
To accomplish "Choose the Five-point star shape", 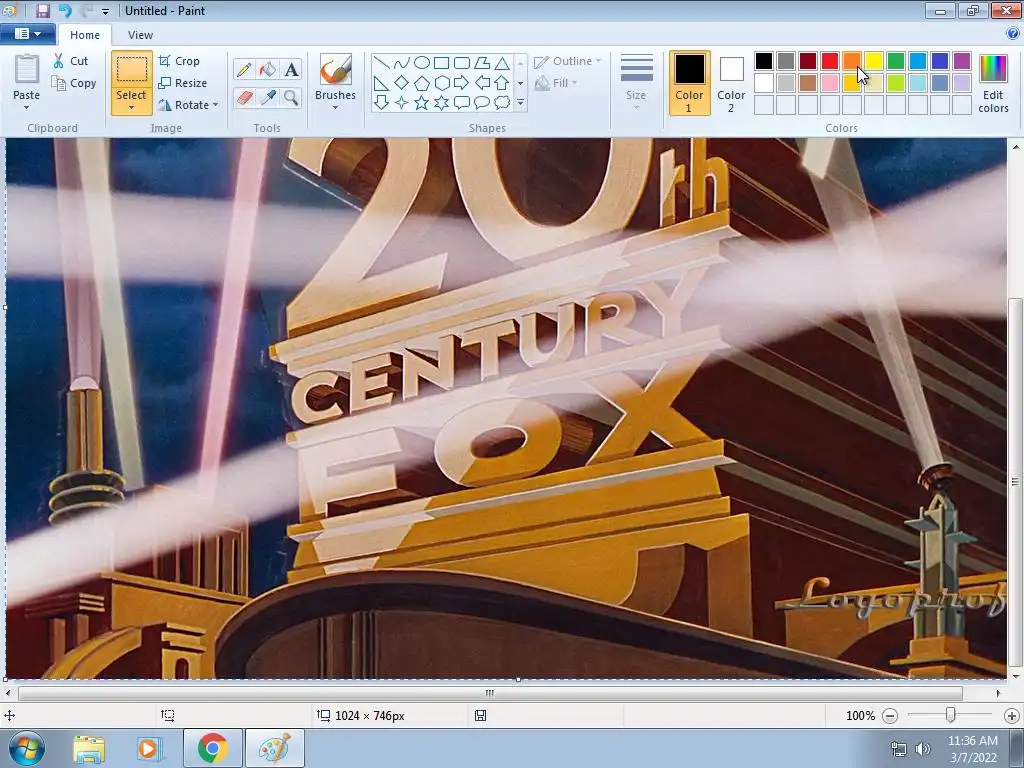I will coord(422,103).
